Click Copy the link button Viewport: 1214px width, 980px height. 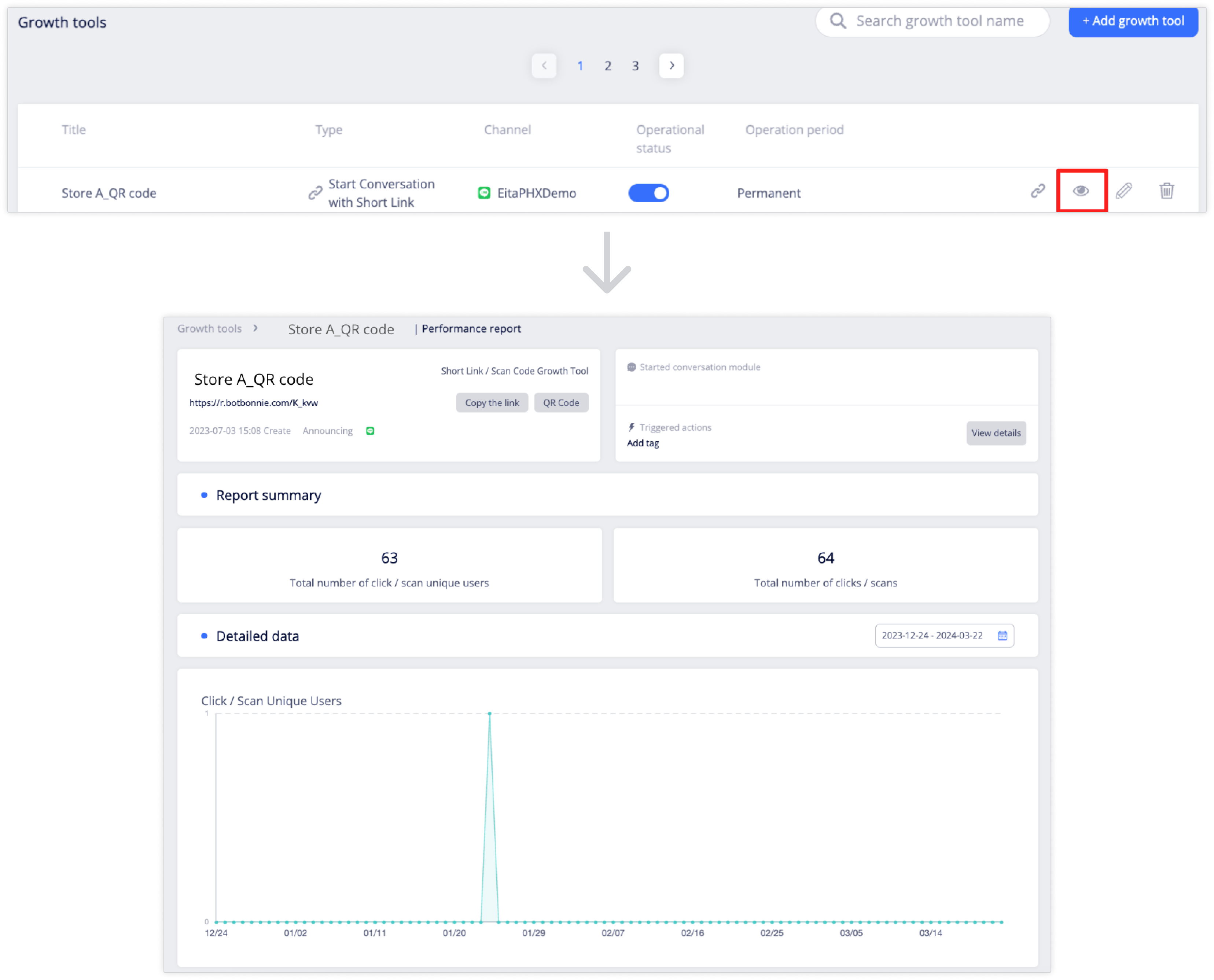coord(492,402)
